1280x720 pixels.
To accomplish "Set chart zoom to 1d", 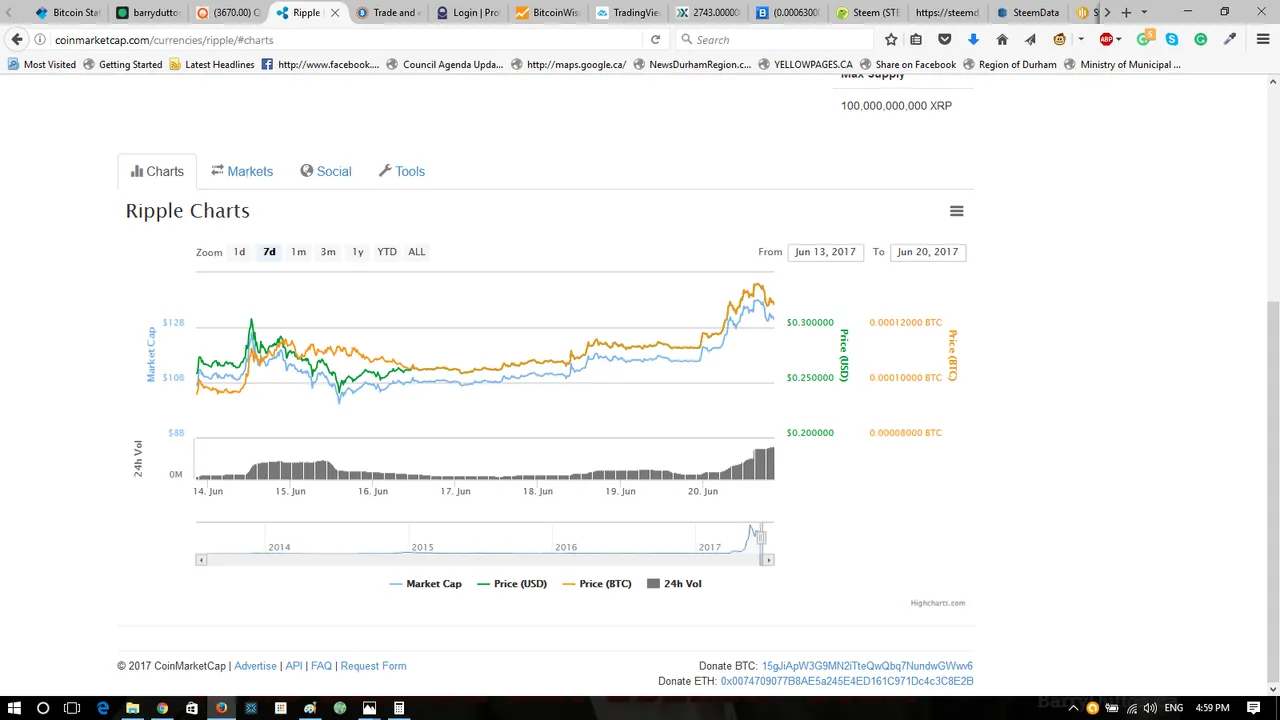I will click(239, 252).
